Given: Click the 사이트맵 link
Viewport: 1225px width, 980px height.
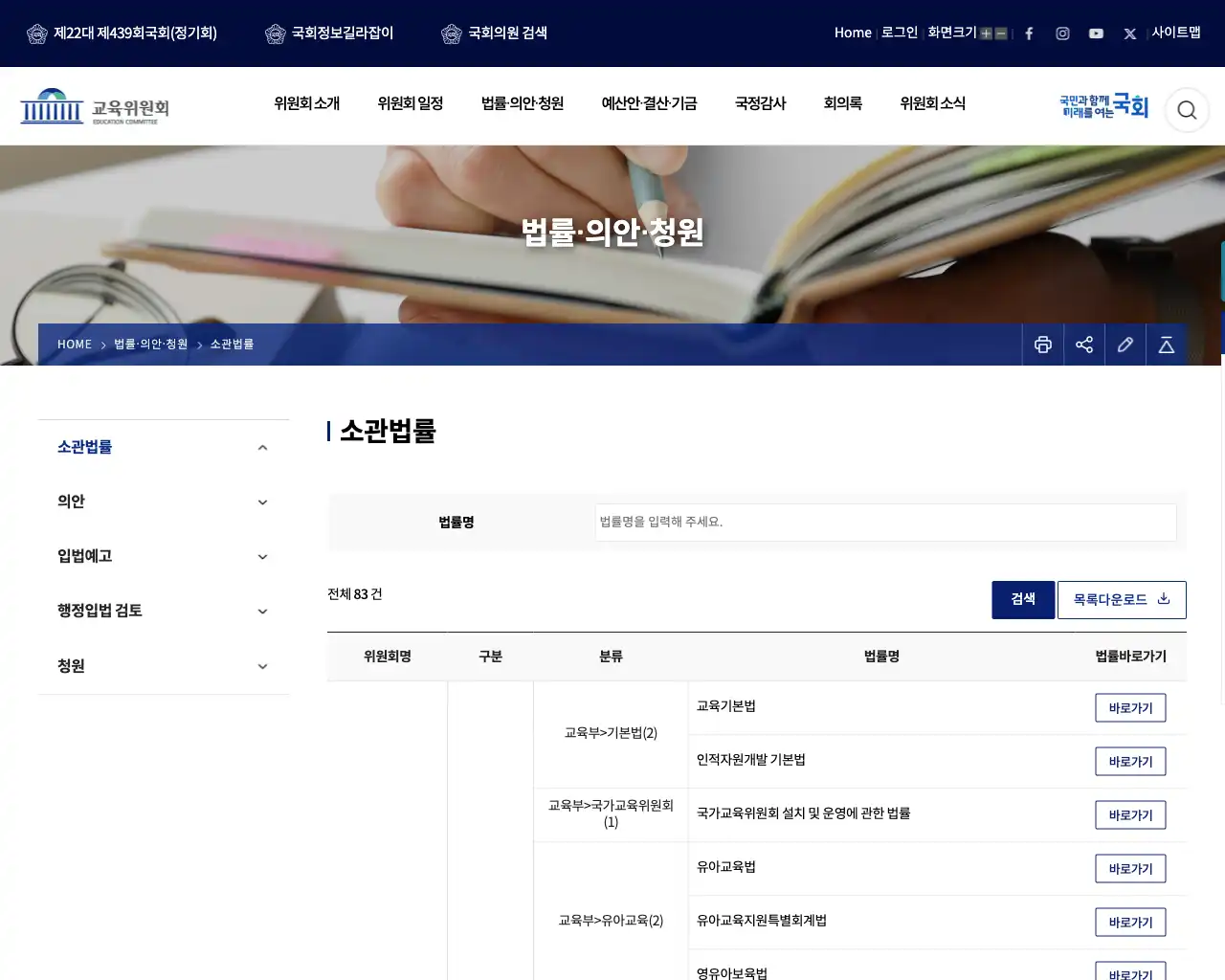Looking at the screenshot, I should tap(1176, 33).
